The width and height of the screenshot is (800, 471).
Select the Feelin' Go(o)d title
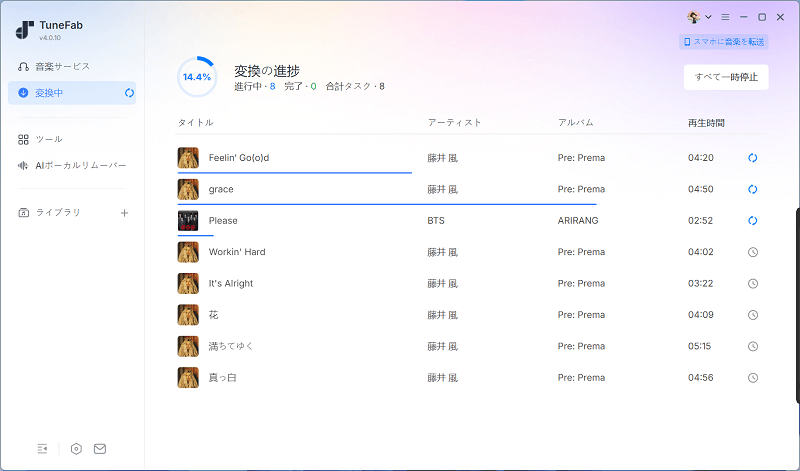coord(239,158)
